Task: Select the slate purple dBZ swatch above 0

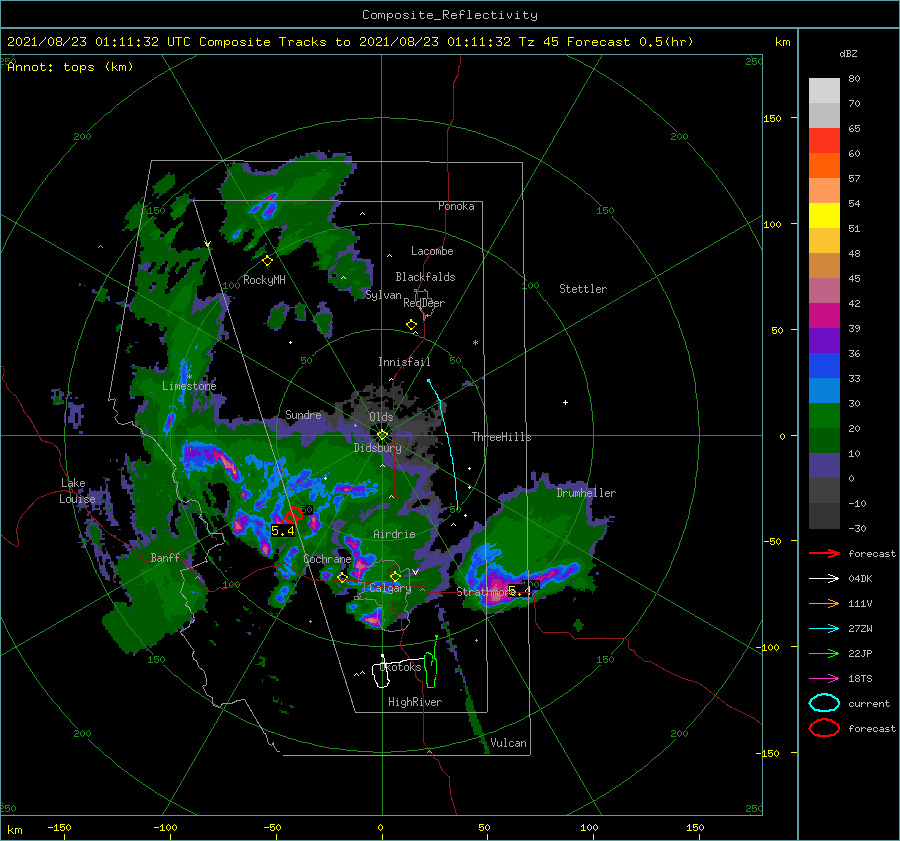Action: pyautogui.click(x=824, y=466)
